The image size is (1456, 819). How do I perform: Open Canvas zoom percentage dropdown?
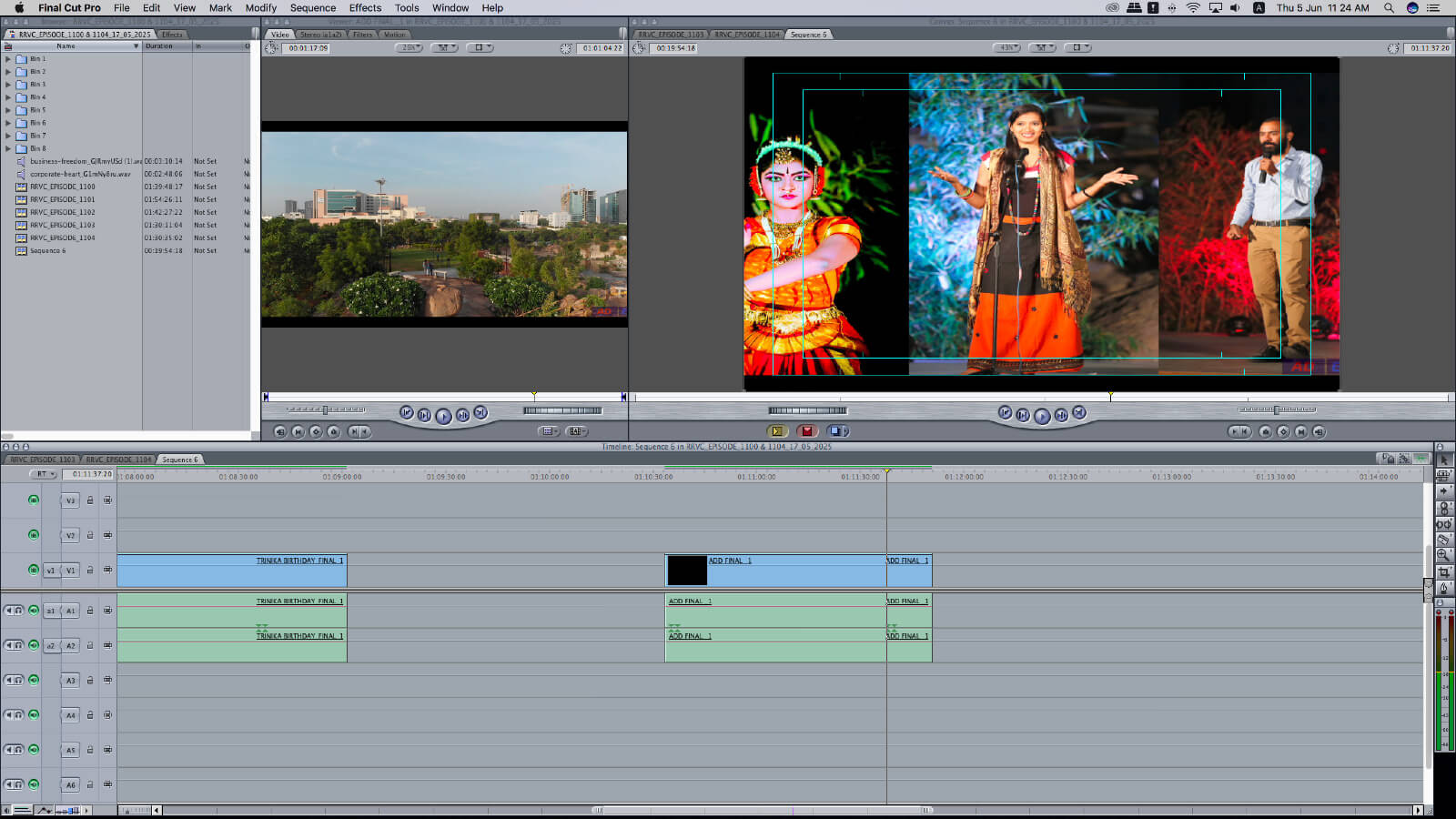pyautogui.click(x=1006, y=47)
